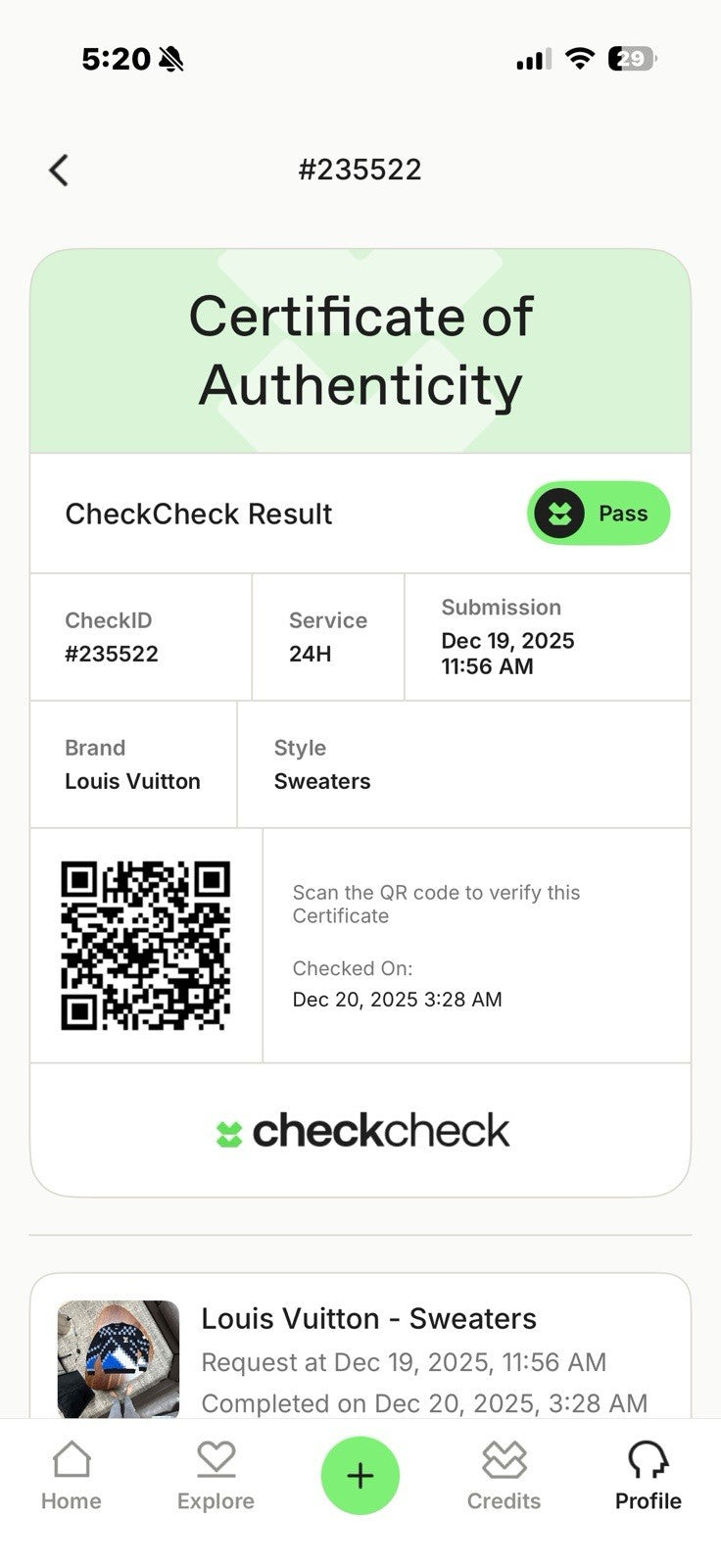The width and height of the screenshot is (721, 1568).
Task: Tap the back arrow chevron
Action: point(59,171)
